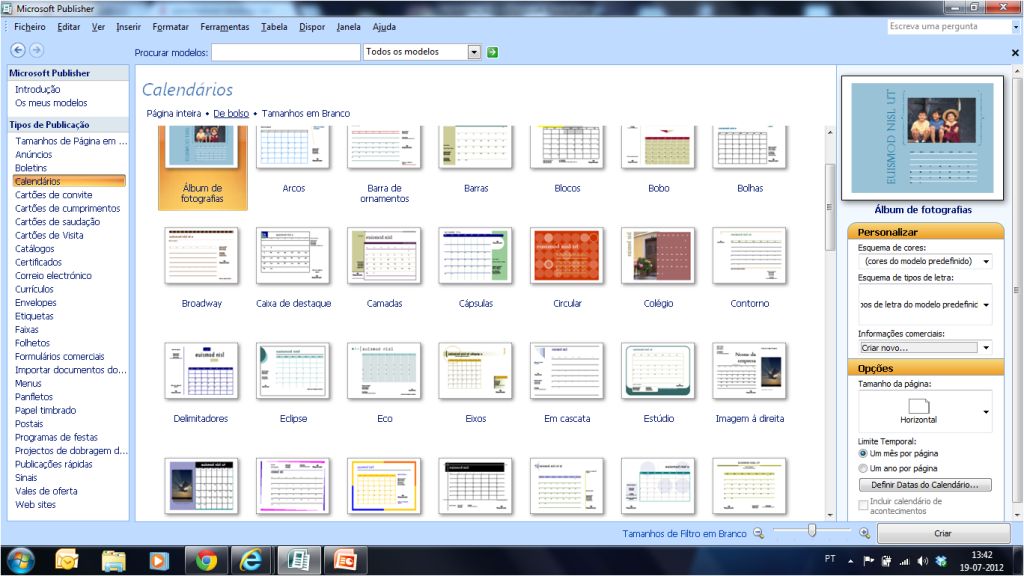Close the task pane with X
The image size is (1024, 576).
[1015, 53]
